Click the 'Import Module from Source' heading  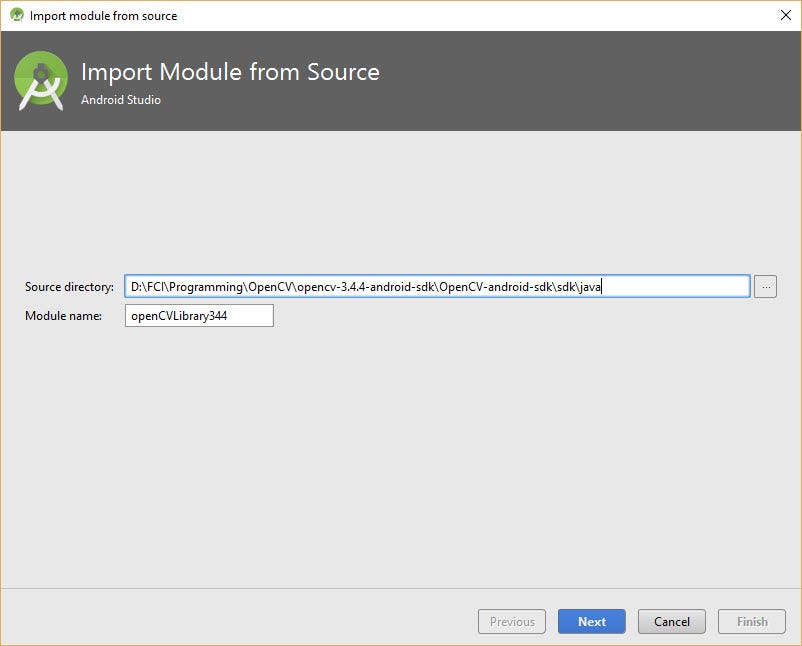[230, 72]
